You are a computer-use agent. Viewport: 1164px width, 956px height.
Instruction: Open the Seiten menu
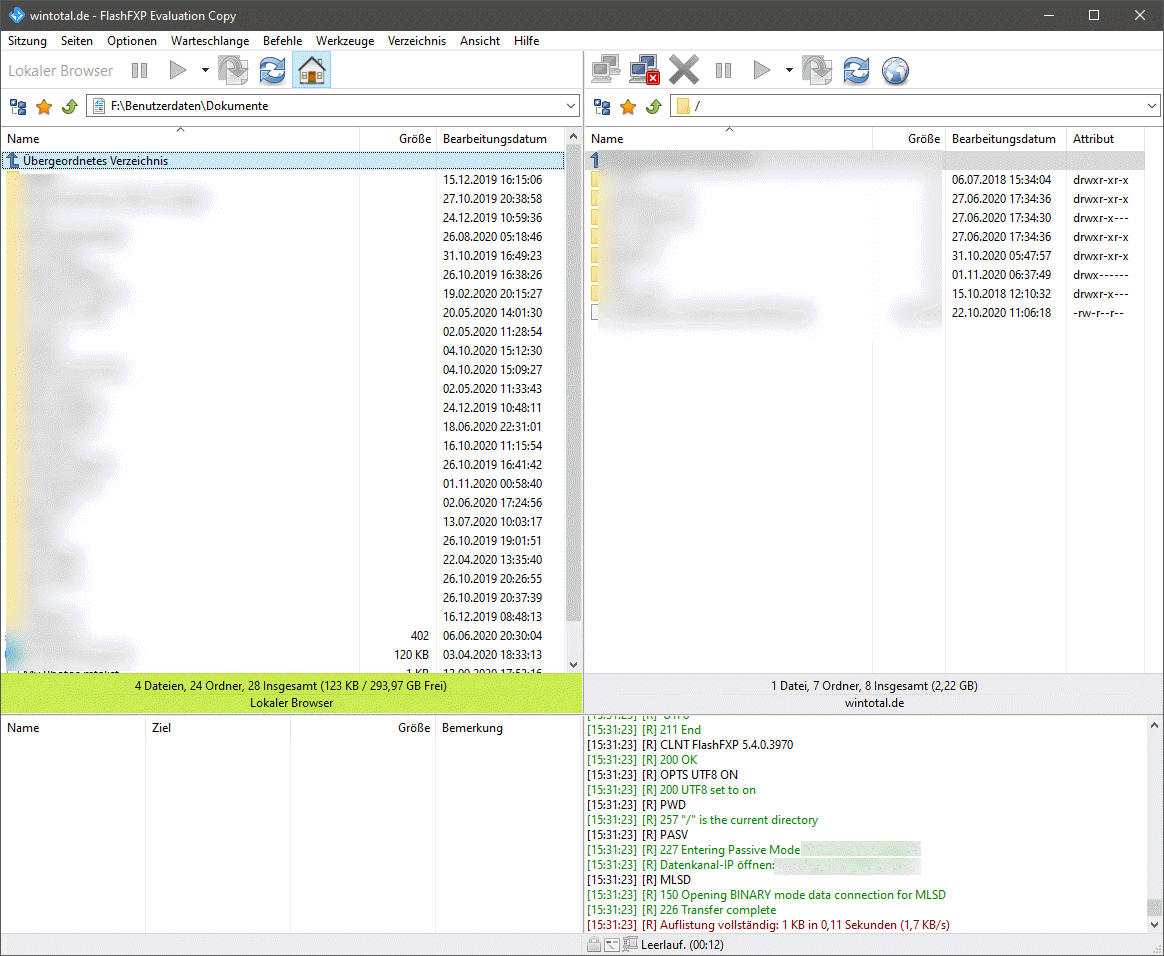pos(76,41)
